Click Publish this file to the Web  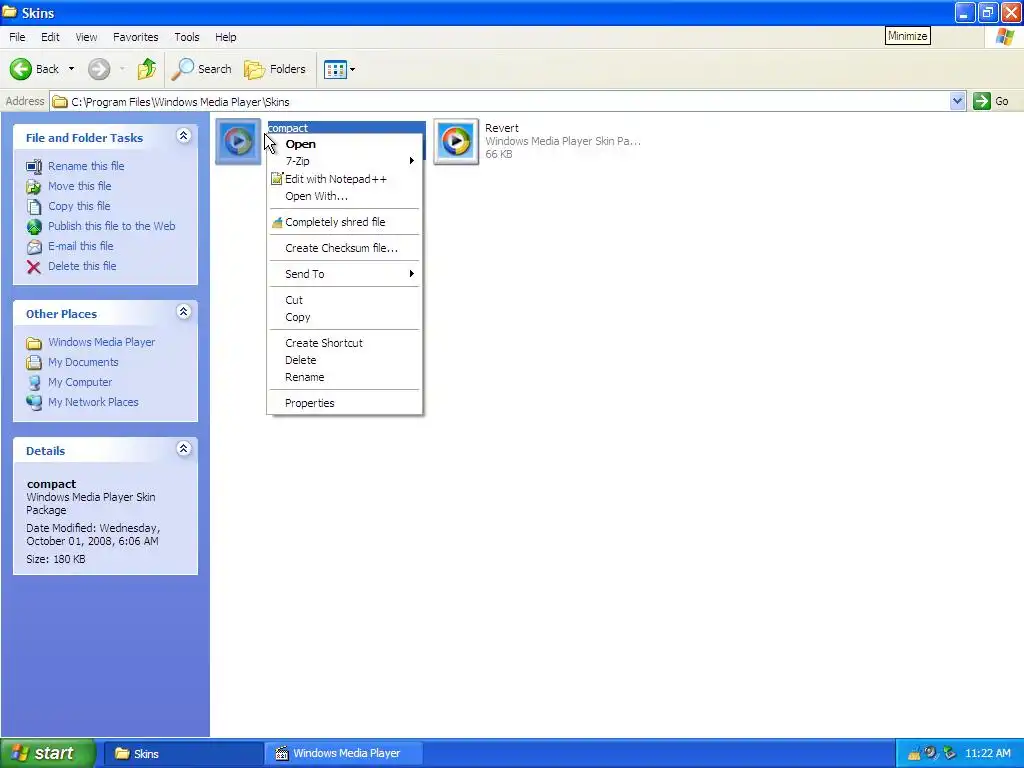click(112, 226)
